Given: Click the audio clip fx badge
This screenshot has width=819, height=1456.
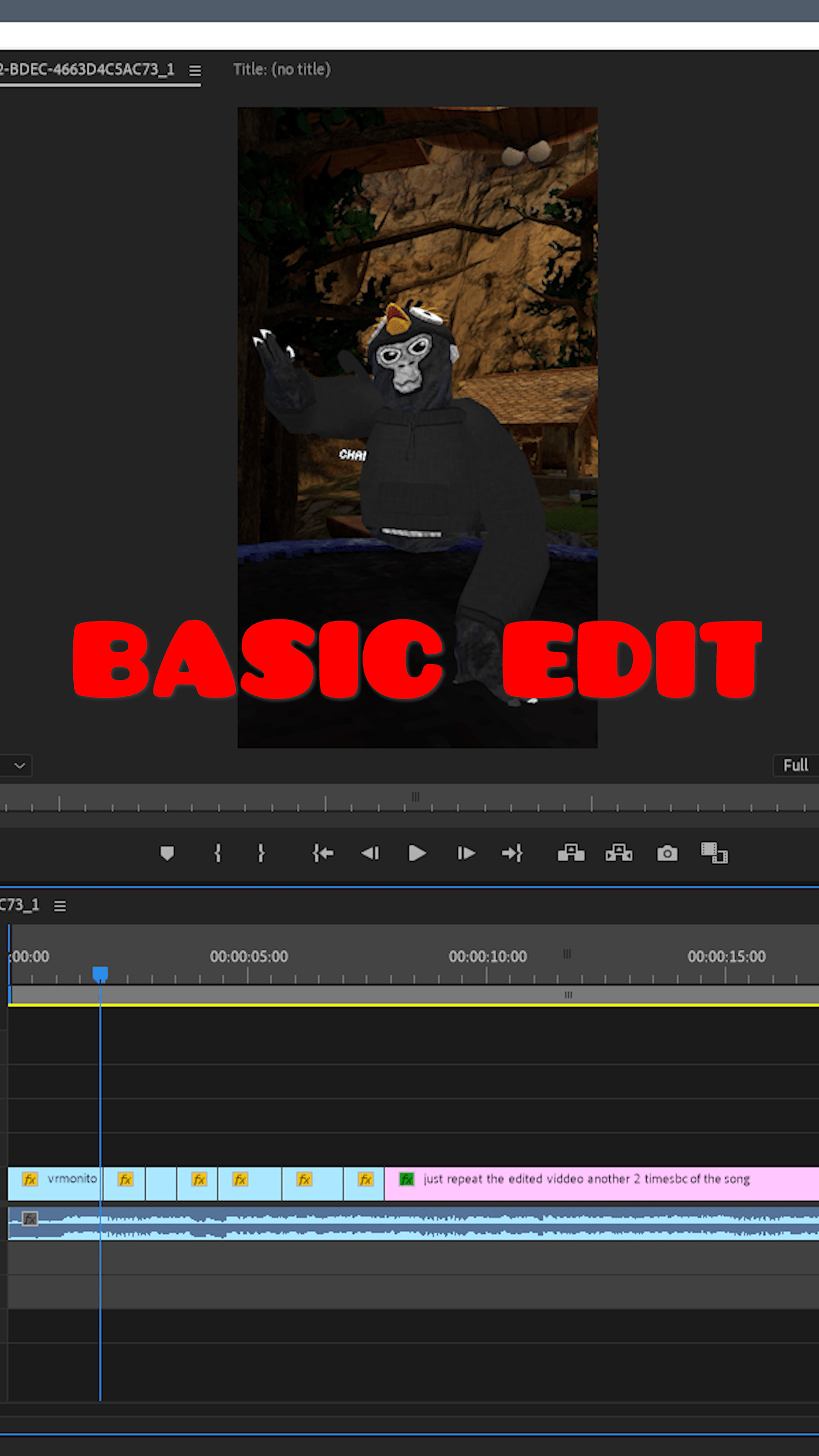Looking at the screenshot, I should [x=30, y=1218].
